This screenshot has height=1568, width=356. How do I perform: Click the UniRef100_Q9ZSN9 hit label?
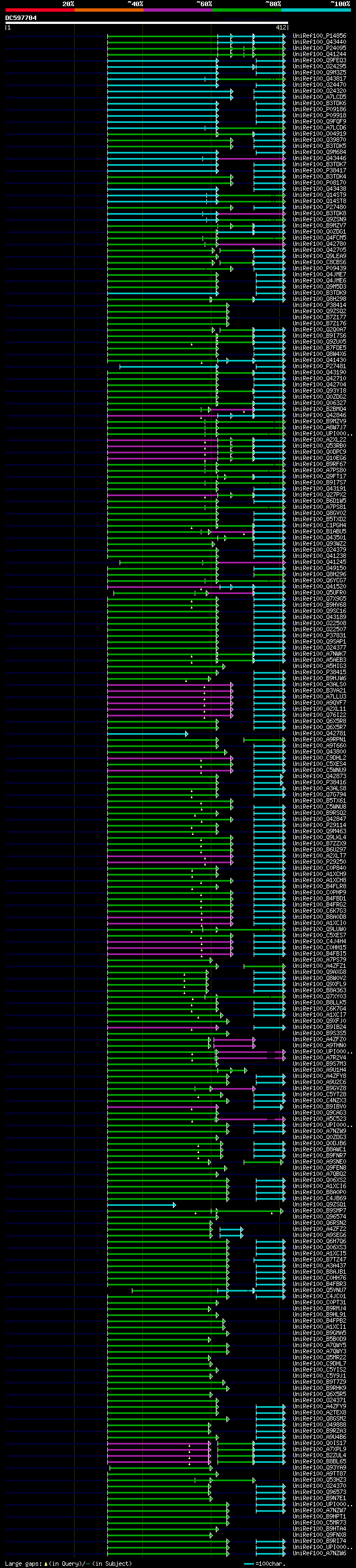coord(319,219)
